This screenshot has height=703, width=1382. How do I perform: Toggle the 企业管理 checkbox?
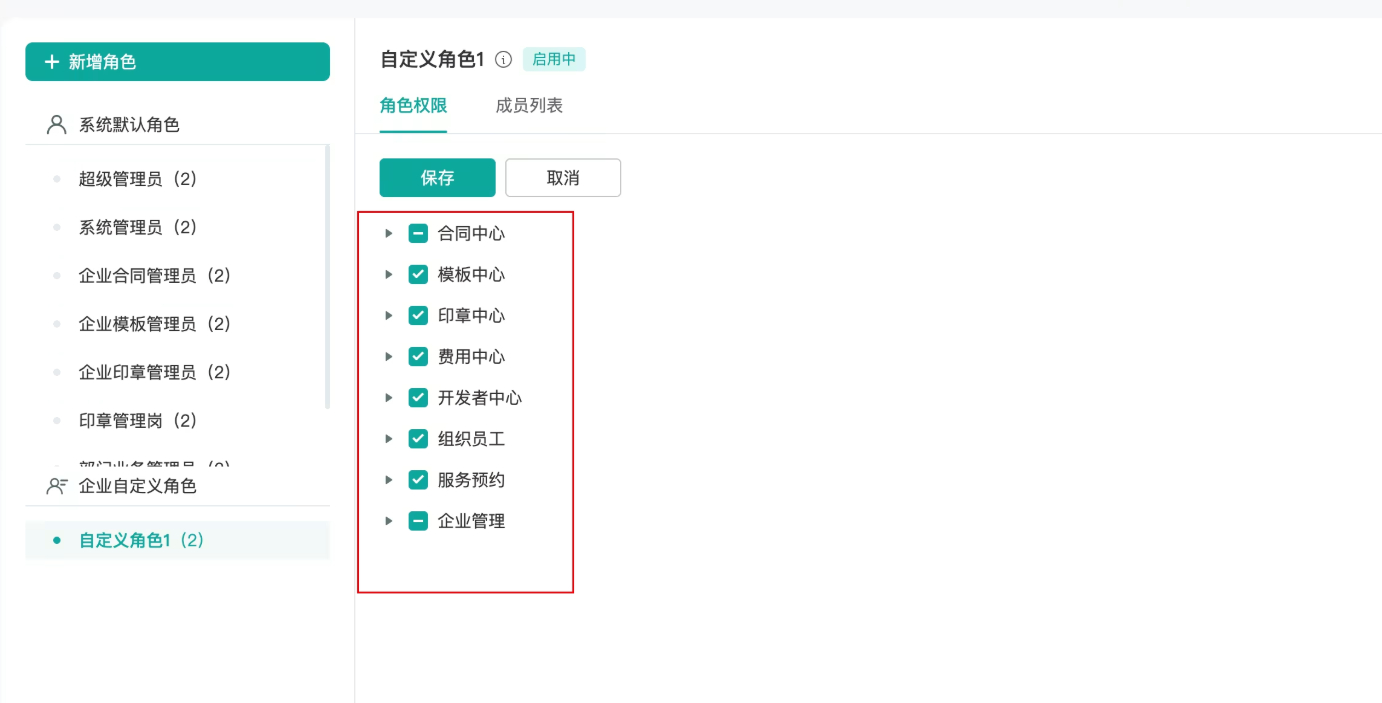pos(418,521)
